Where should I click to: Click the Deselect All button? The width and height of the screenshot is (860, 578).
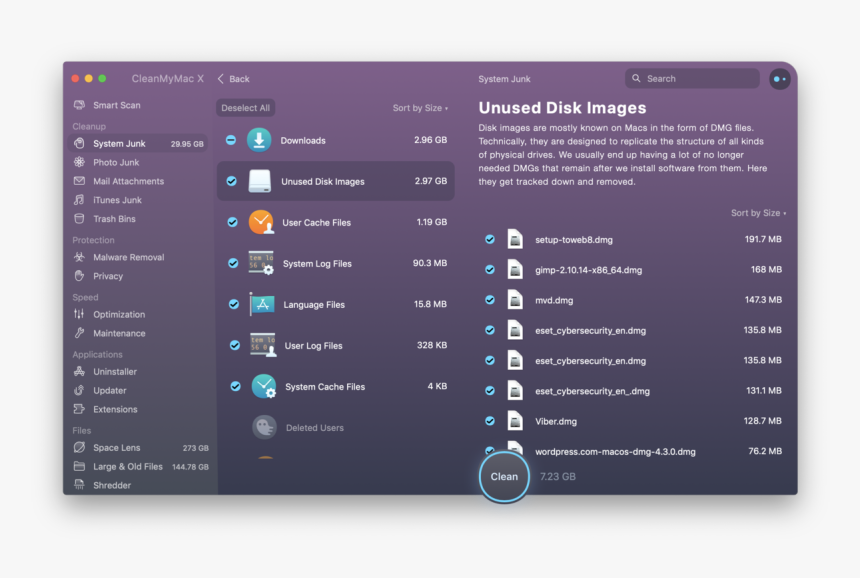pos(246,108)
